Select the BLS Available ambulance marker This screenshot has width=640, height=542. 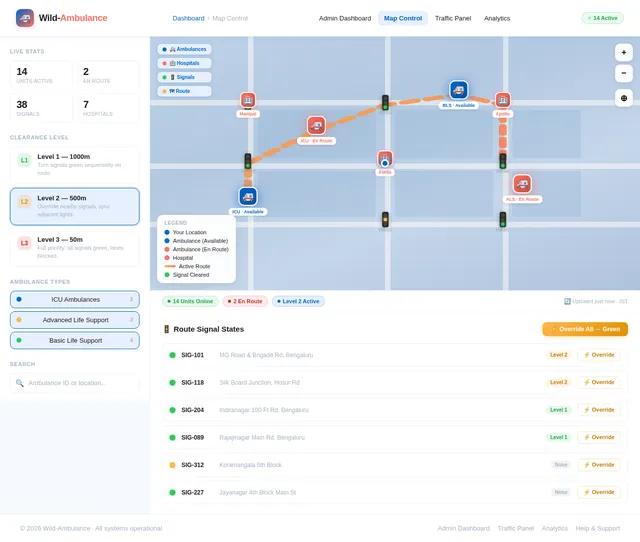coord(458,90)
